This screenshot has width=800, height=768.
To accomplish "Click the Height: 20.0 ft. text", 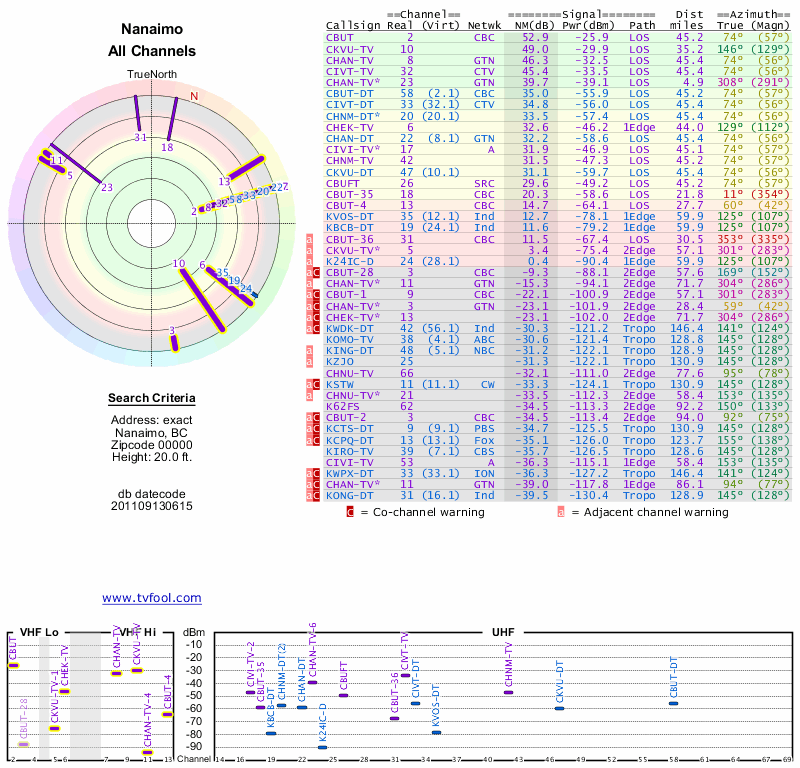I will coord(152,457).
